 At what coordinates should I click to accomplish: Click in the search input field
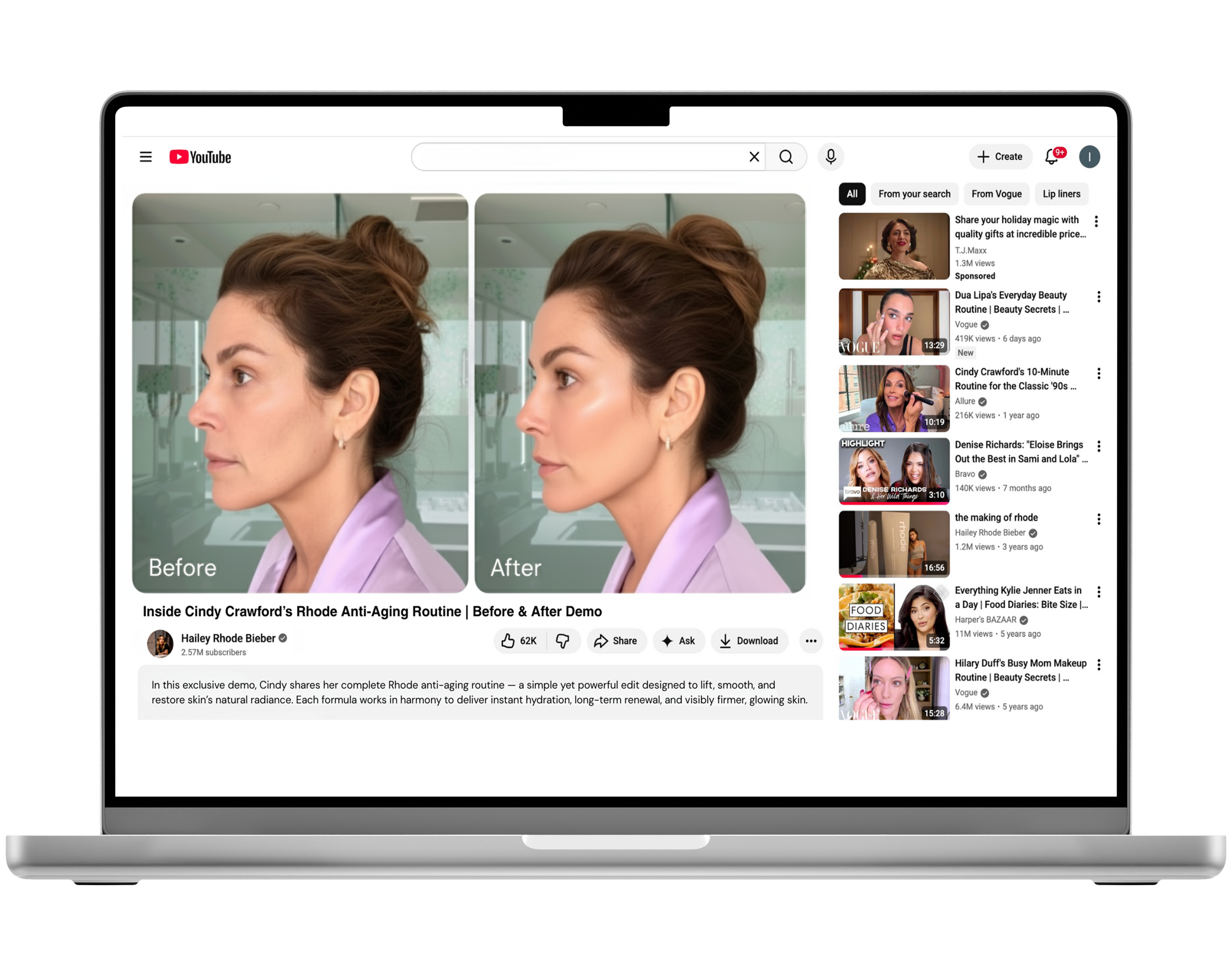581,157
